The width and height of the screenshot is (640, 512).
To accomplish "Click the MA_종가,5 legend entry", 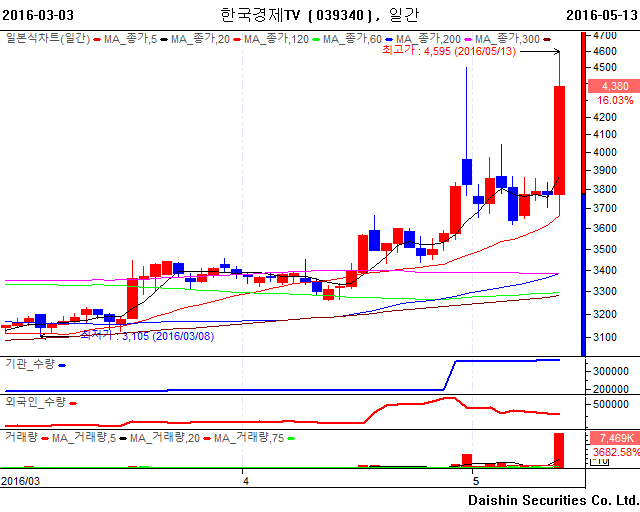I will tap(130, 39).
